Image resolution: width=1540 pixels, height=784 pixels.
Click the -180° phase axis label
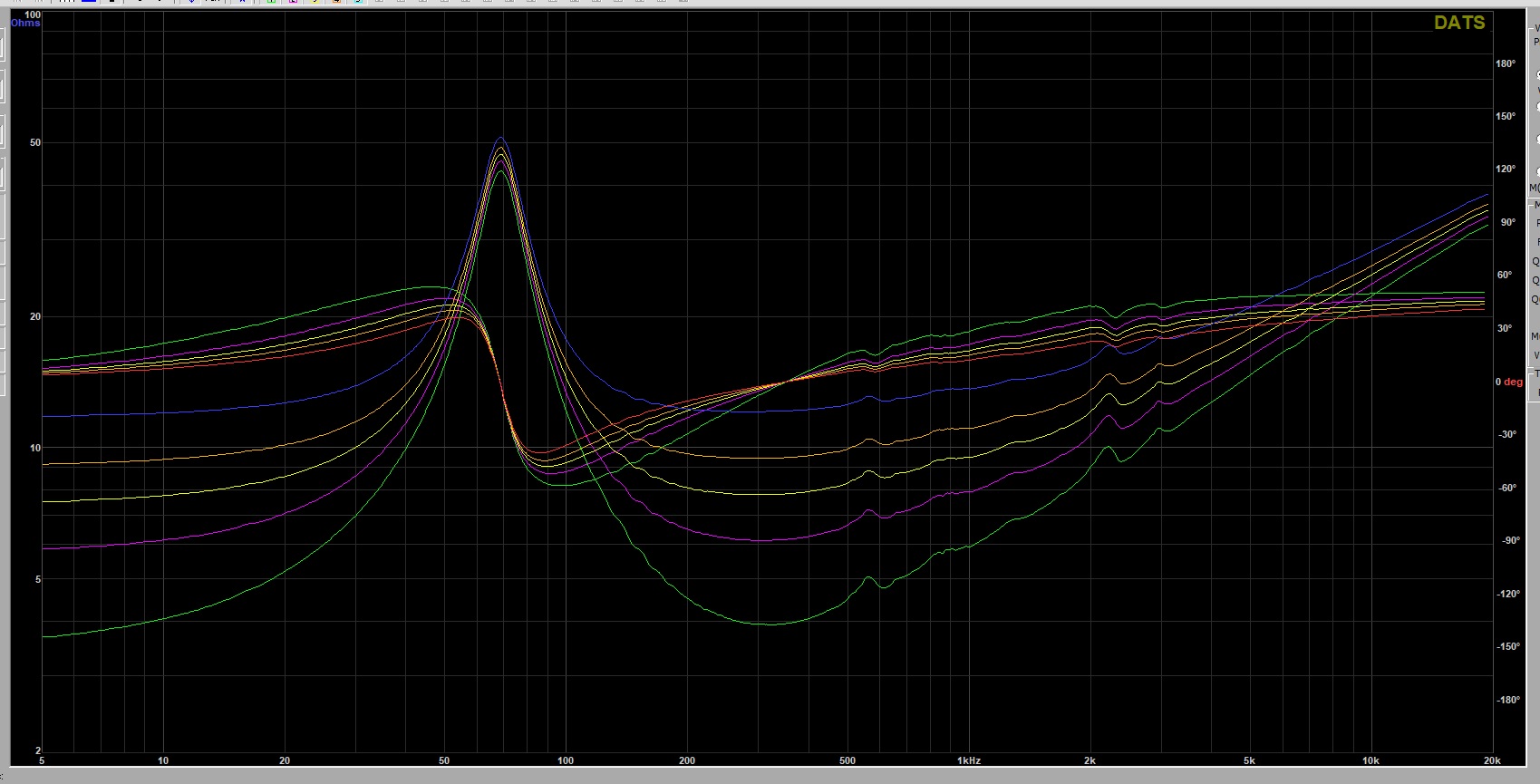[x=1508, y=700]
